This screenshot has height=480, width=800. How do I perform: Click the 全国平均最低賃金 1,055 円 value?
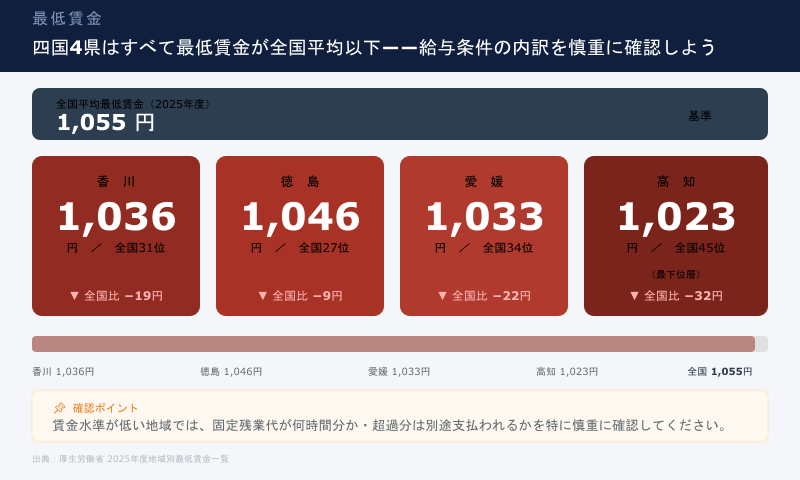click(105, 122)
